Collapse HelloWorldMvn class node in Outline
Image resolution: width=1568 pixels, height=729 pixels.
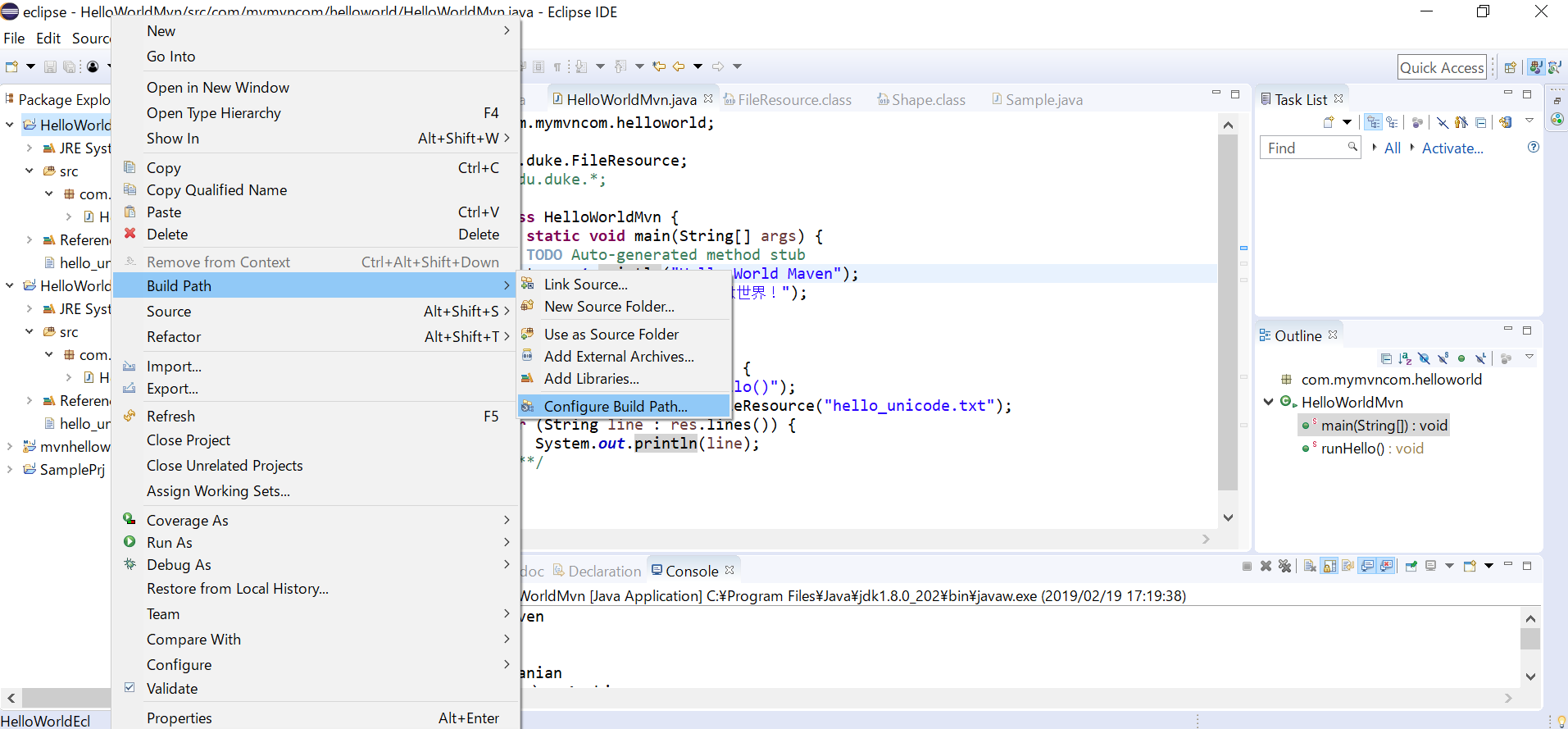coord(1268,402)
